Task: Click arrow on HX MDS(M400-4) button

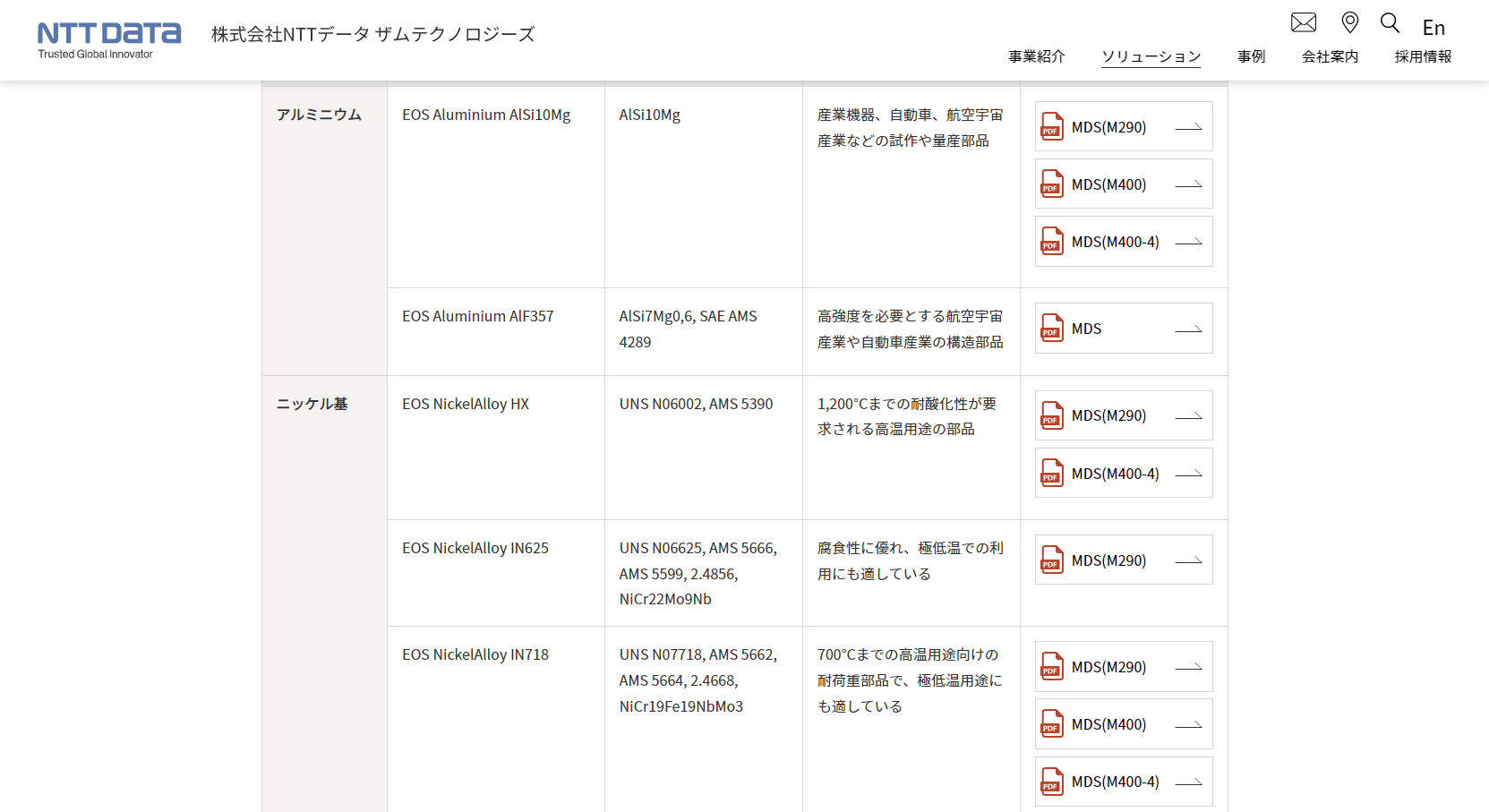Action: coord(1188,474)
